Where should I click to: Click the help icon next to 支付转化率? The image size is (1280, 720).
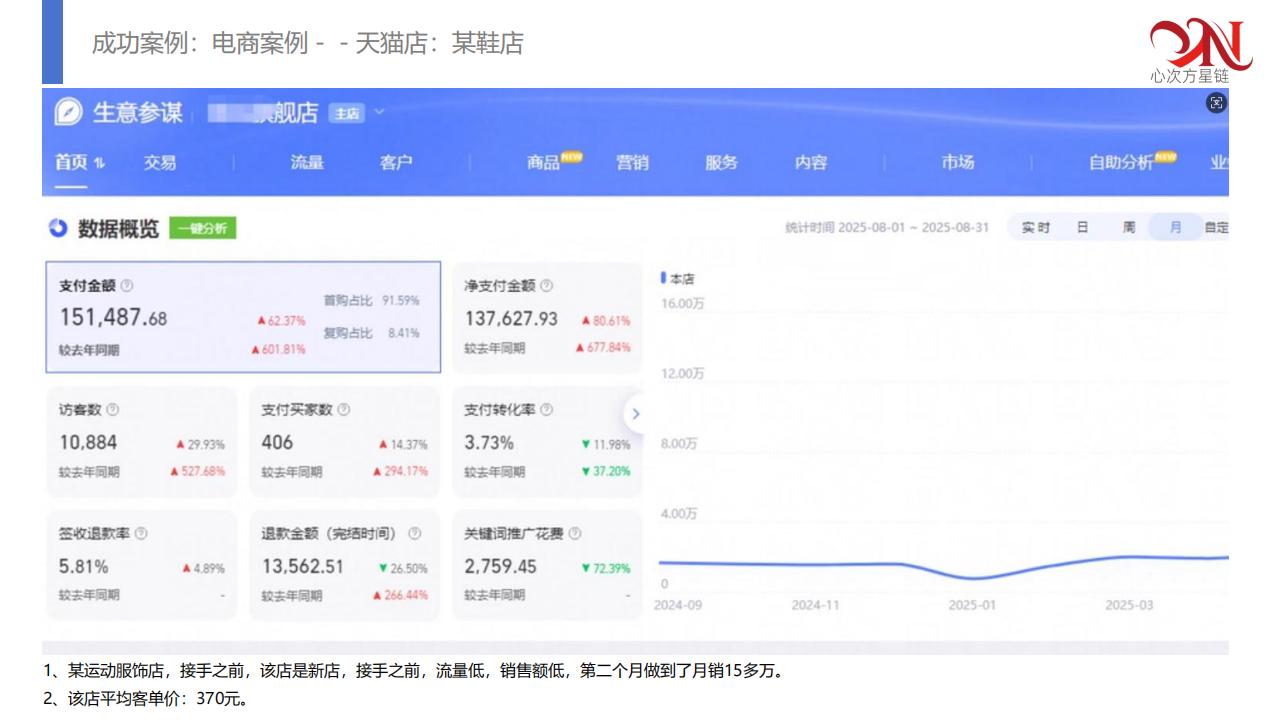pos(546,410)
